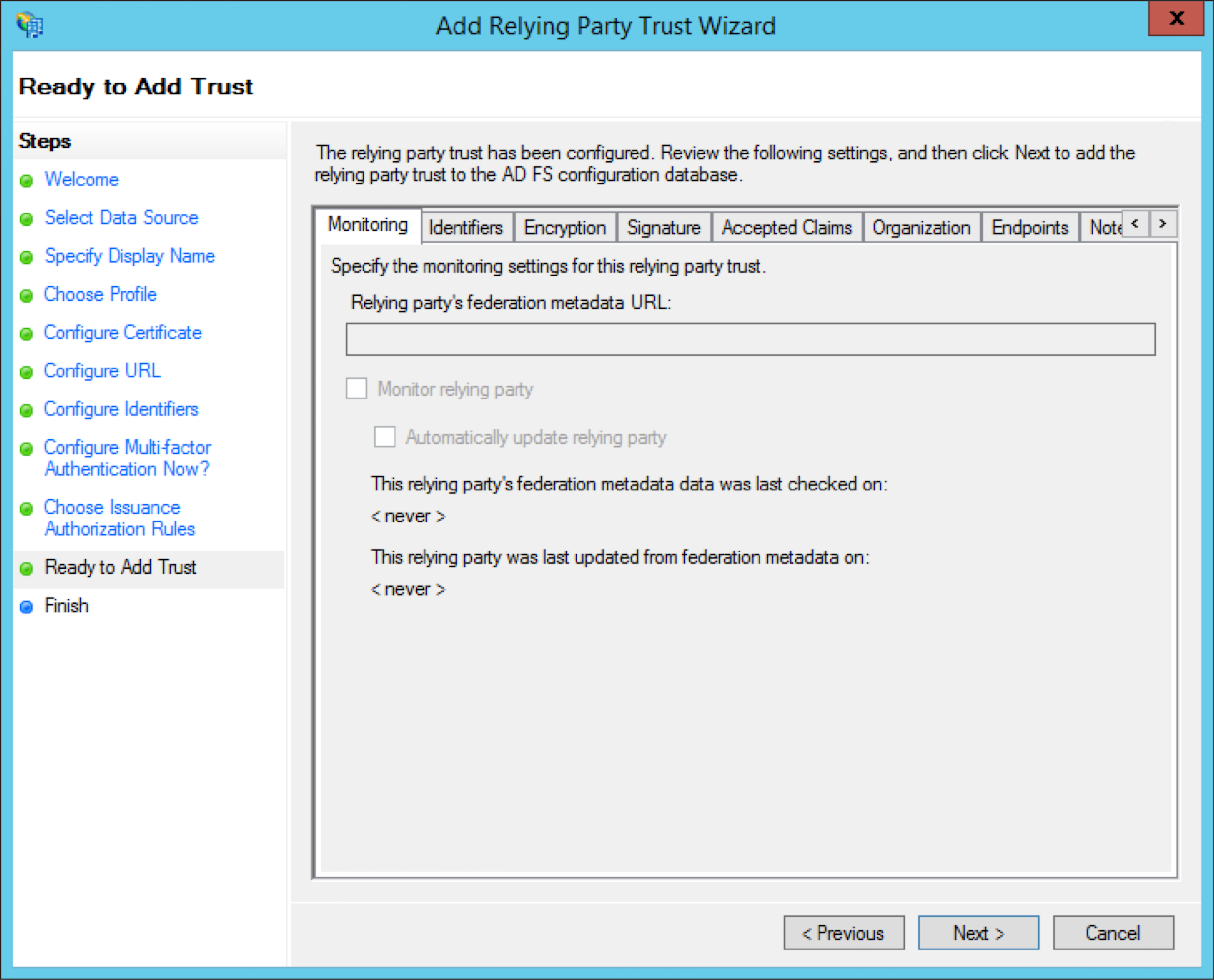Screen dimensions: 1214x980
Task: Click the green indicator beside Select Data Source
Action: pos(27,219)
